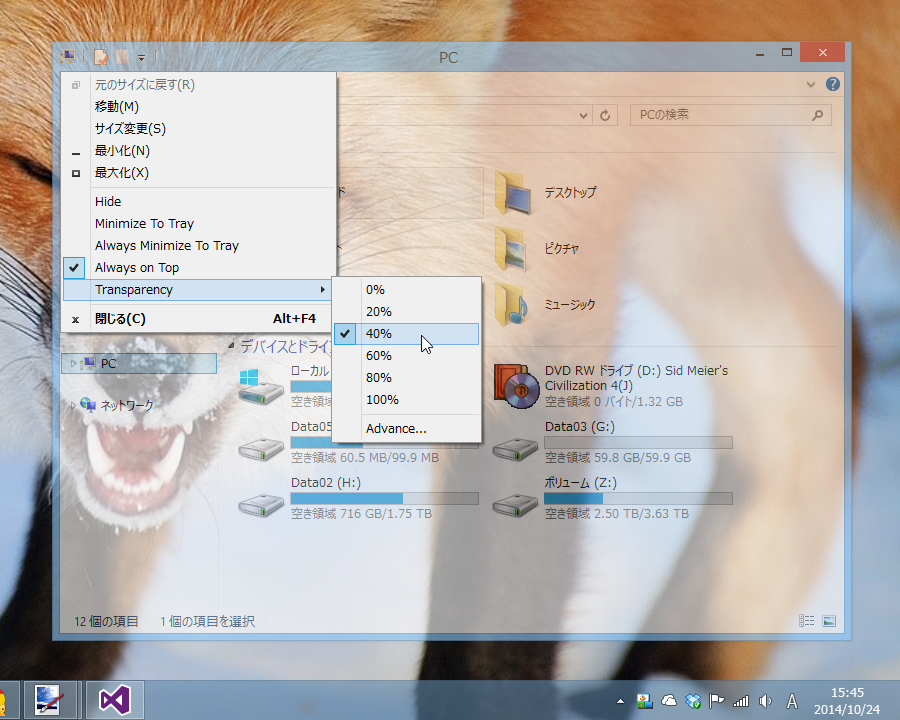Viewport: 900px width, 720px height.
Task: Switch to details view in status bar
Action: pyautogui.click(x=806, y=621)
